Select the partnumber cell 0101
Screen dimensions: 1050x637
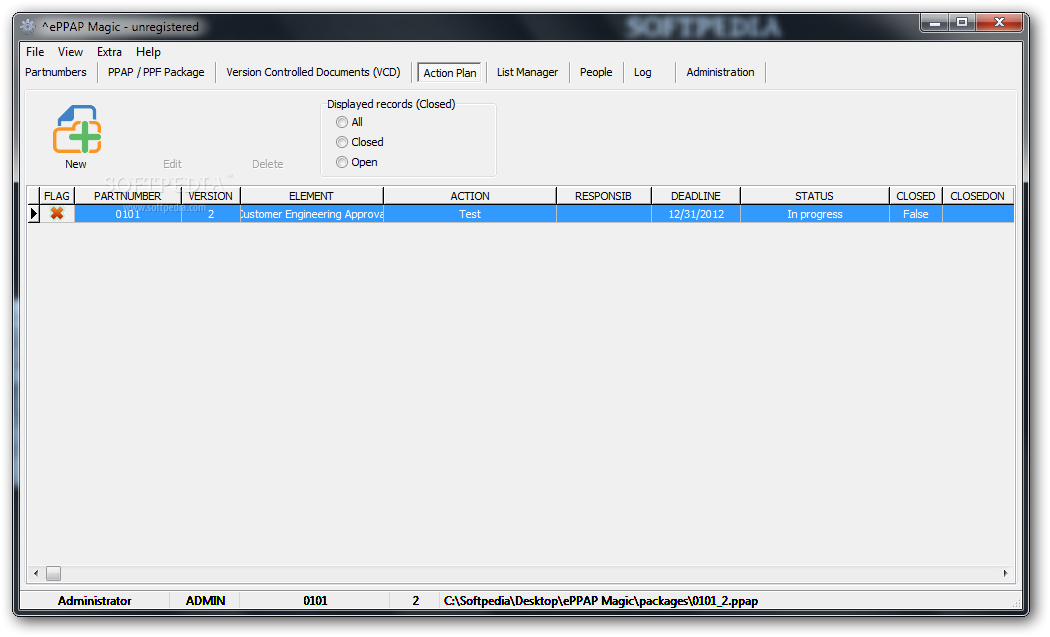pos(127,214)
